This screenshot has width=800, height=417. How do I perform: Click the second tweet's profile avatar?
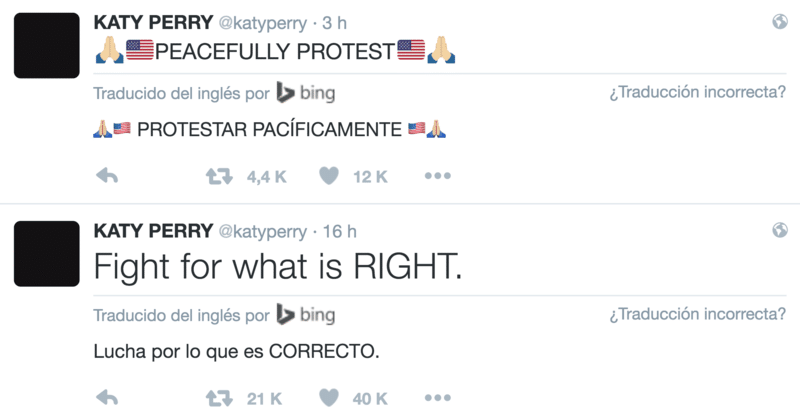[46, 254]
